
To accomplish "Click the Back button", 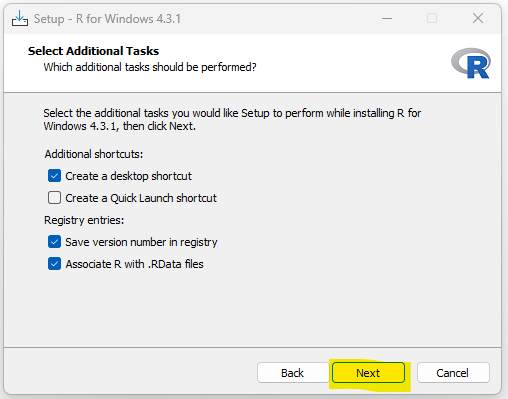I will (x=292, y=373).
